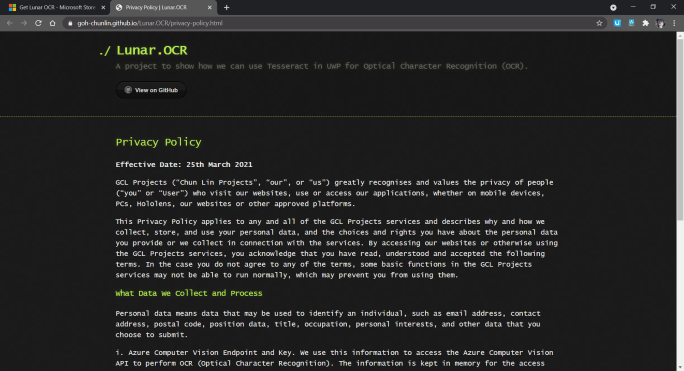
Task: Open the blue U extension
Action: tap(617, 23)
